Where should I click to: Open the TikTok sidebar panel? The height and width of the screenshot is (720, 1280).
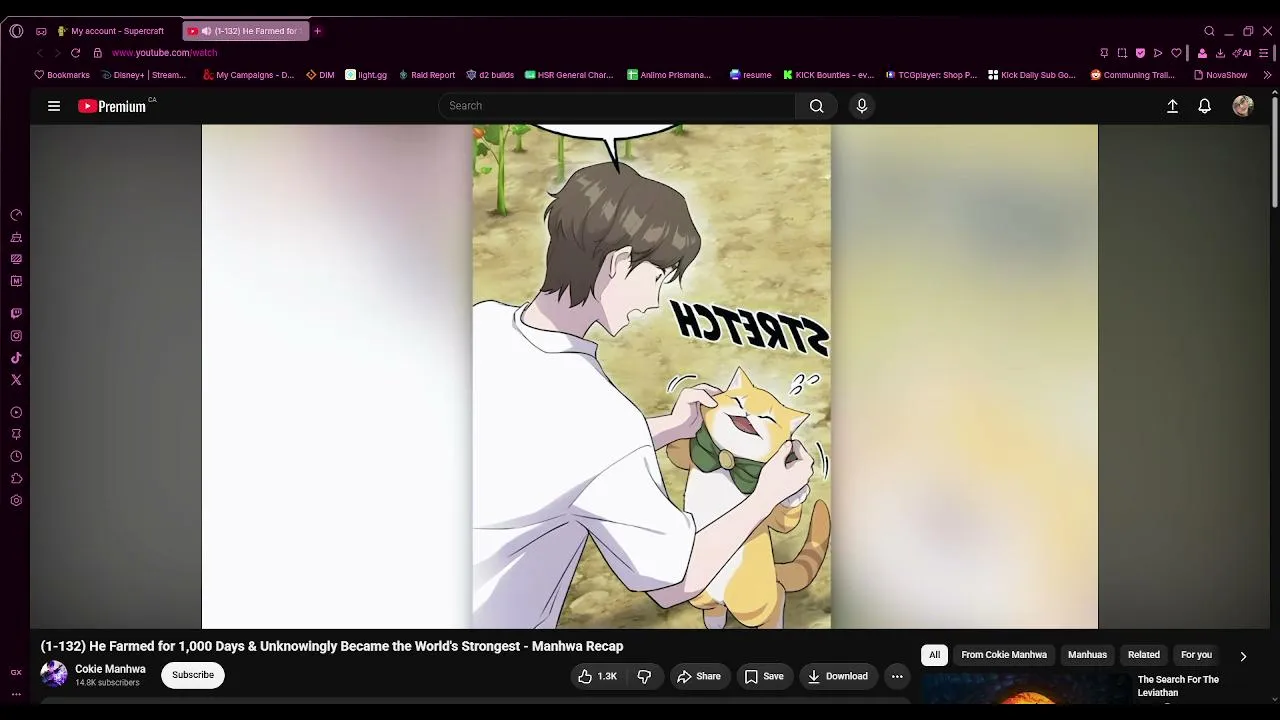[16, 358]
